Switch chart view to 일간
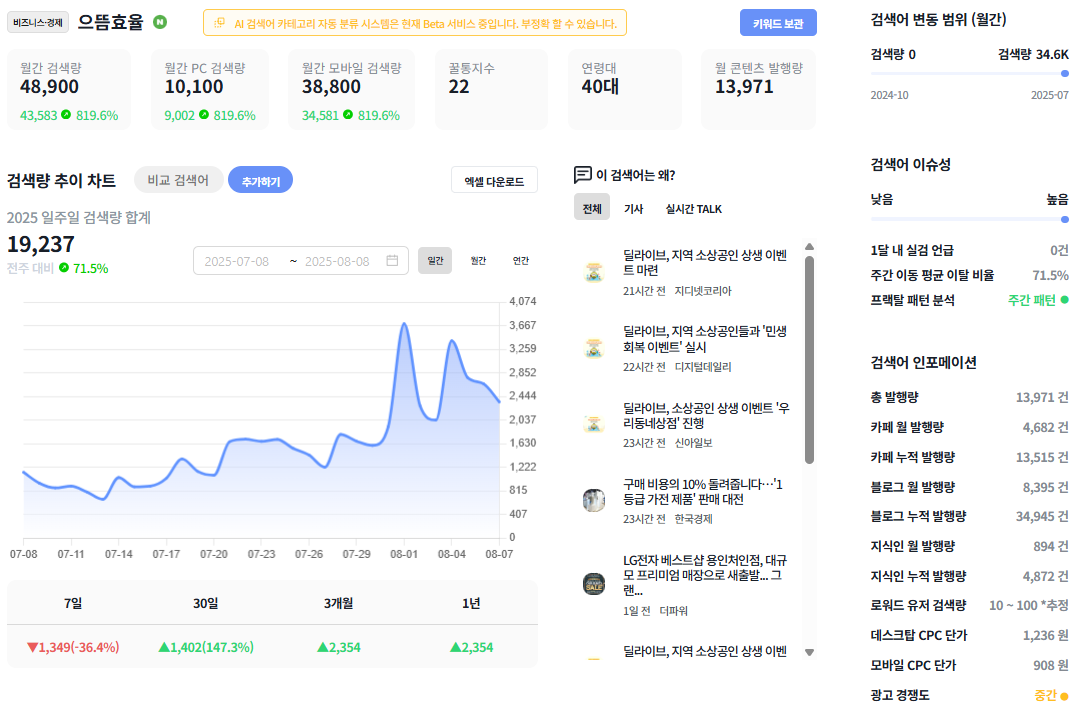Screen dimensions: 1085x708 [x=435, y=261]
